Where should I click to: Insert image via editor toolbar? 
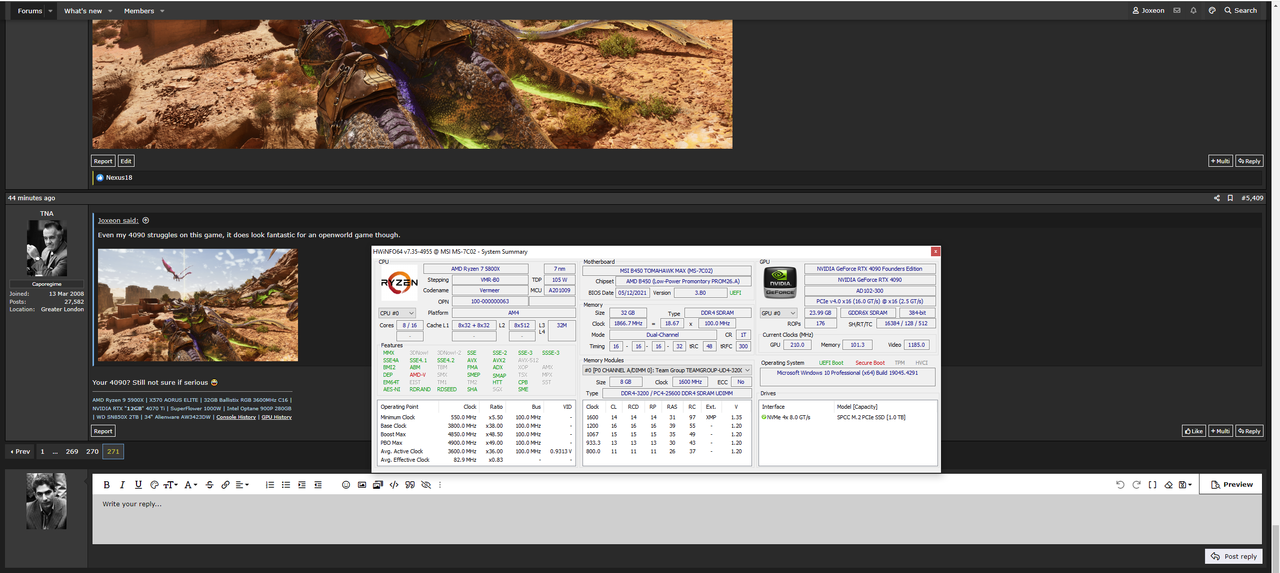[361, 484]
